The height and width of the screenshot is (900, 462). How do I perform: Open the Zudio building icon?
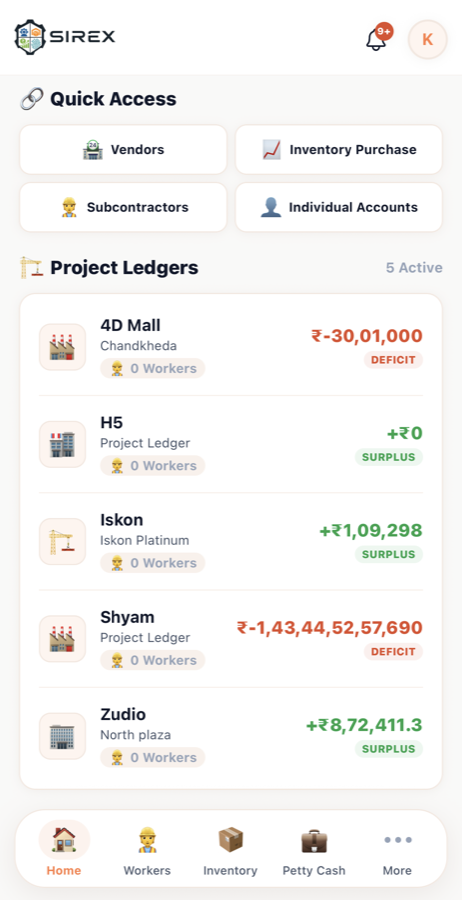[63, 736]
